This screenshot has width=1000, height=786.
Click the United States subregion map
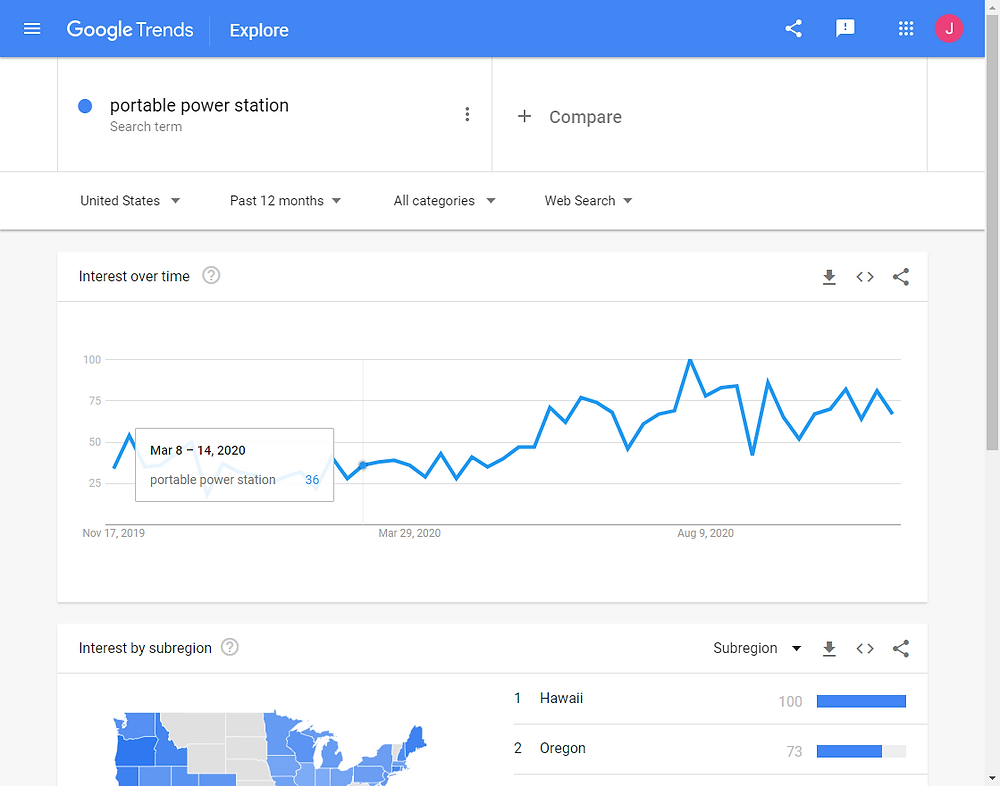tap(270, 748)
